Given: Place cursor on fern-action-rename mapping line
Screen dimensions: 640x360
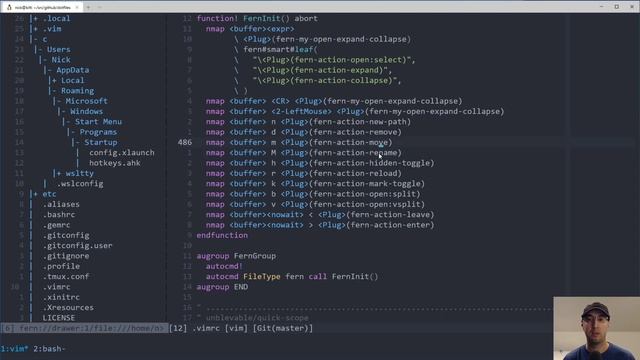Looking at the screenshot, I should click(304, 153).
